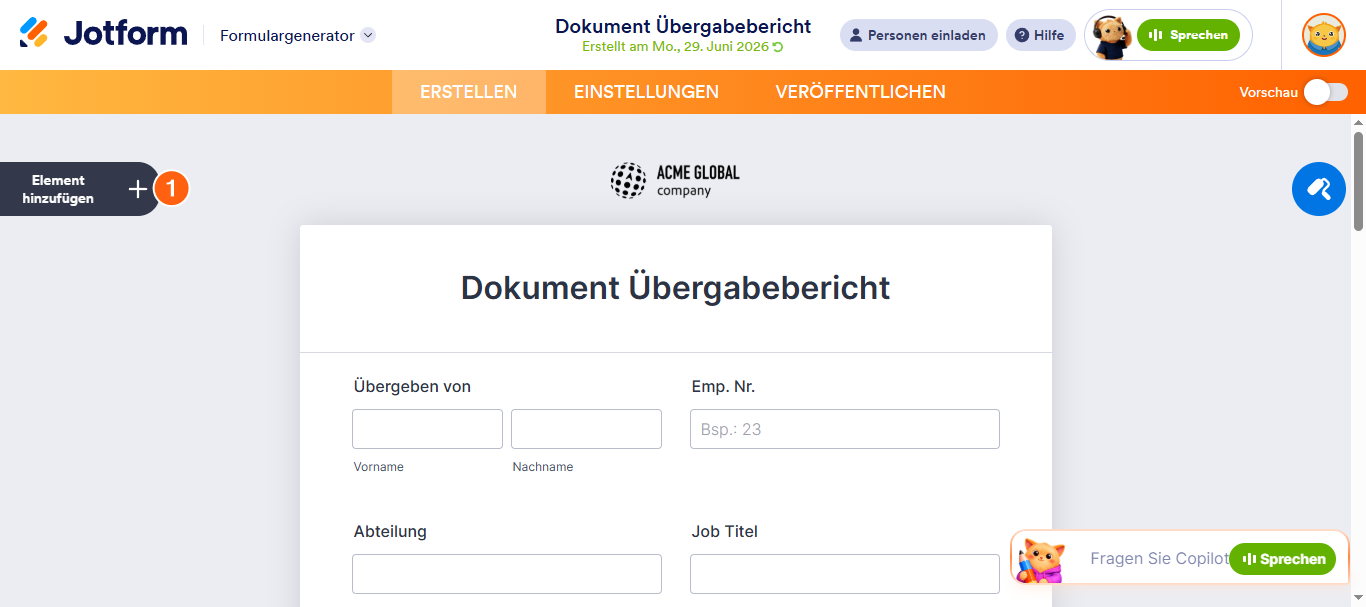
Task: Click the form title Dokument Übergabebericht in the header
Action: pyautogui.click(x=683, y=26)
